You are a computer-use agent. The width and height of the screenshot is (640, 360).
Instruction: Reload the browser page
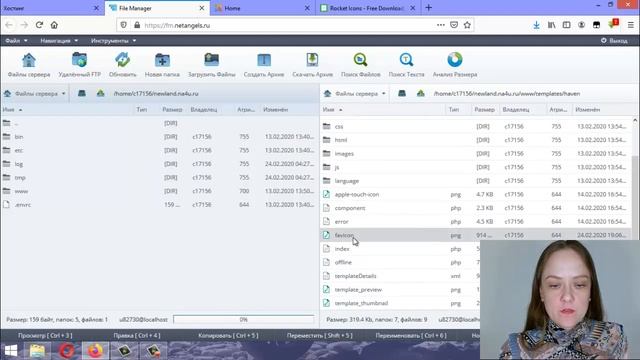pyautogui.click(x=39, y=25)
